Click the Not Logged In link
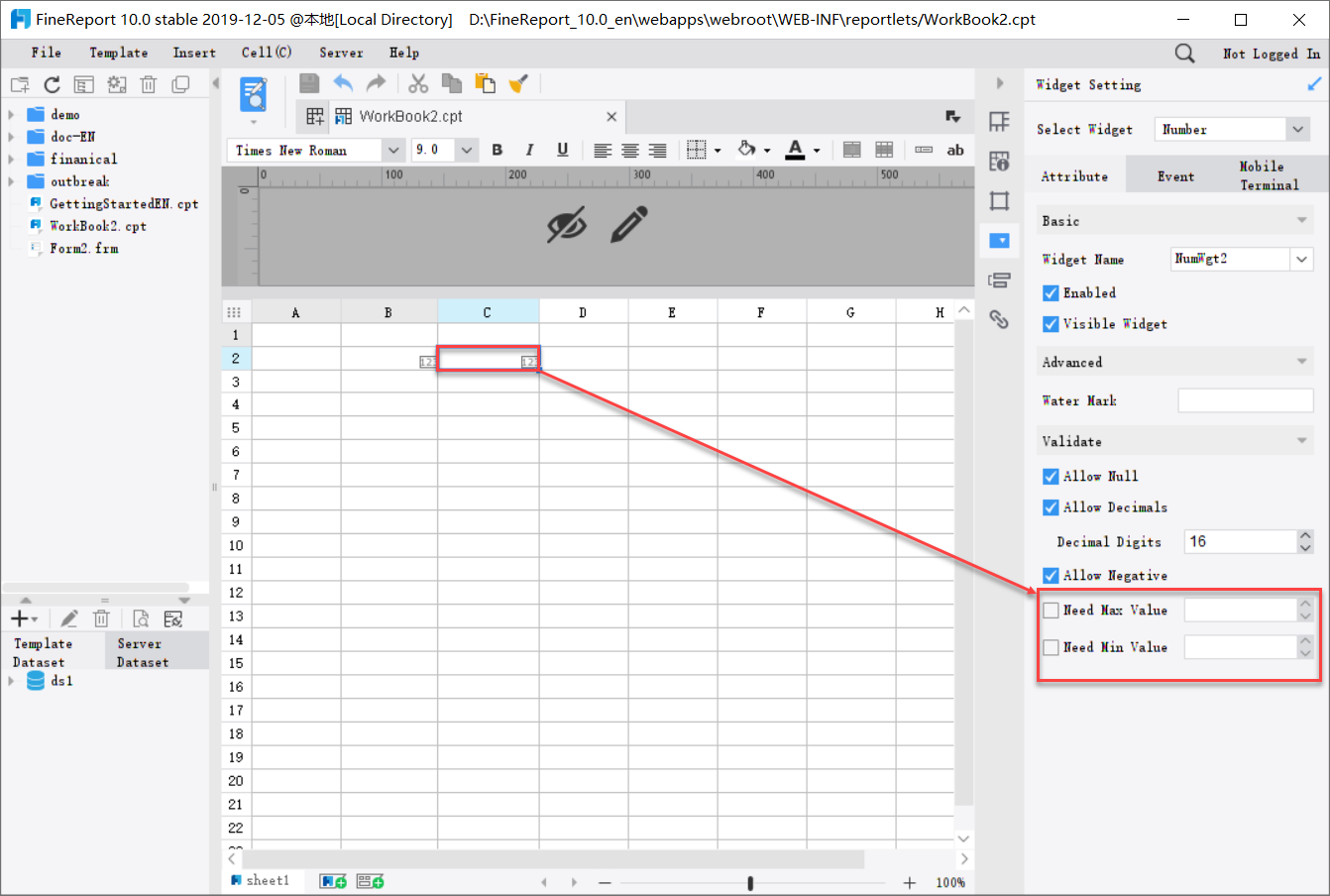The image size is (1330, 896). tap(1272, 53)
